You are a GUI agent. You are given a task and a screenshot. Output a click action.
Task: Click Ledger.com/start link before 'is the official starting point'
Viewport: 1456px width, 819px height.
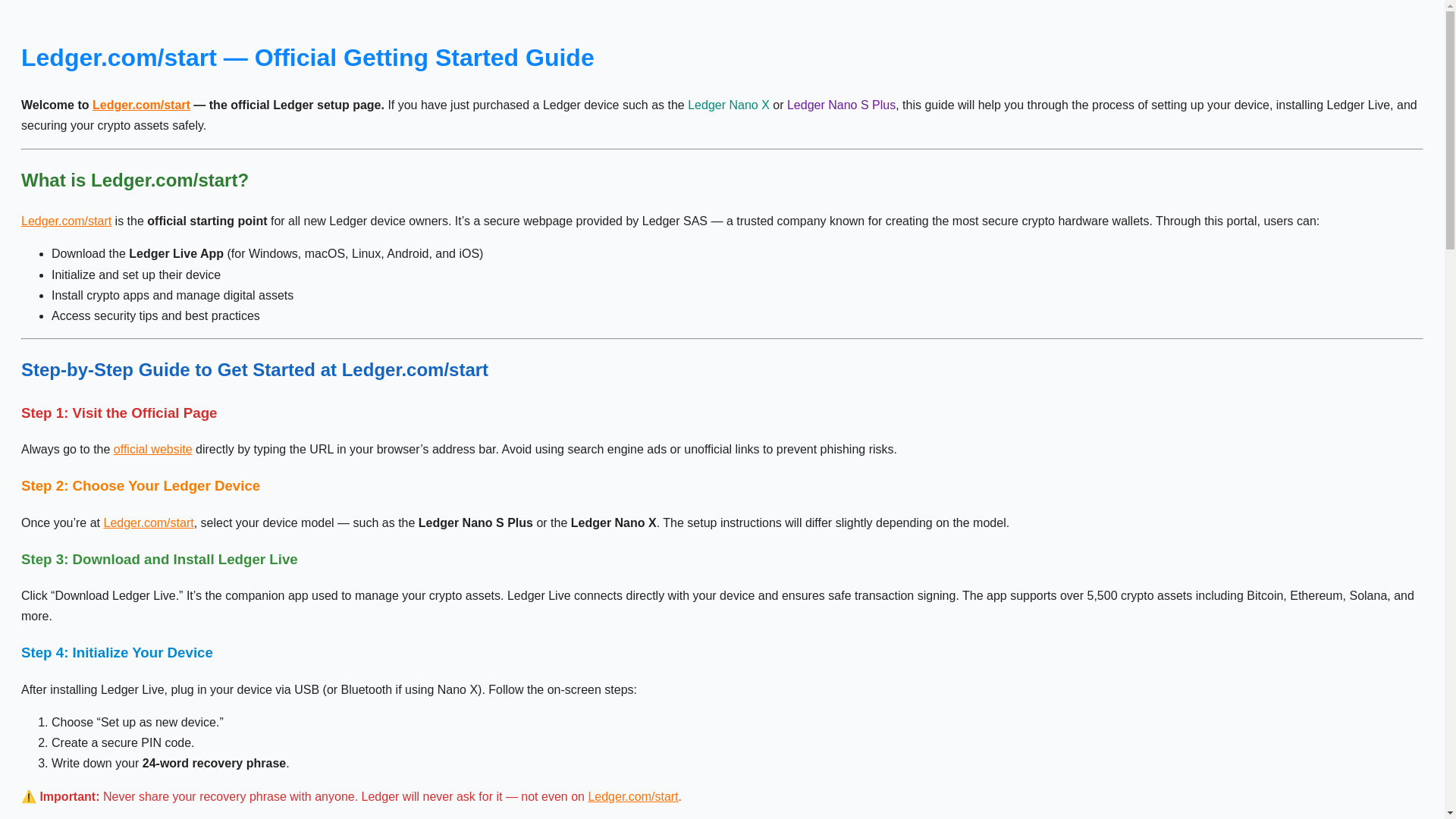click(66, 221)
